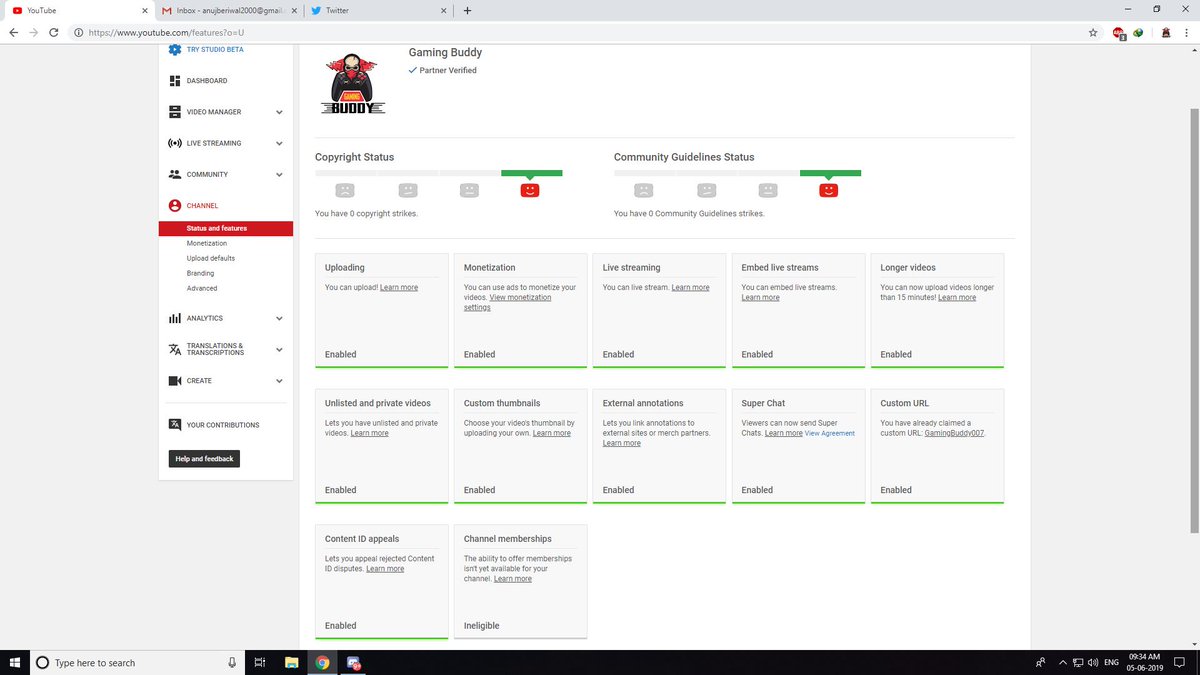Click Learn more in Longer videos card
This screenshot has height=675, width=1200.
click(x=957, y=297)
